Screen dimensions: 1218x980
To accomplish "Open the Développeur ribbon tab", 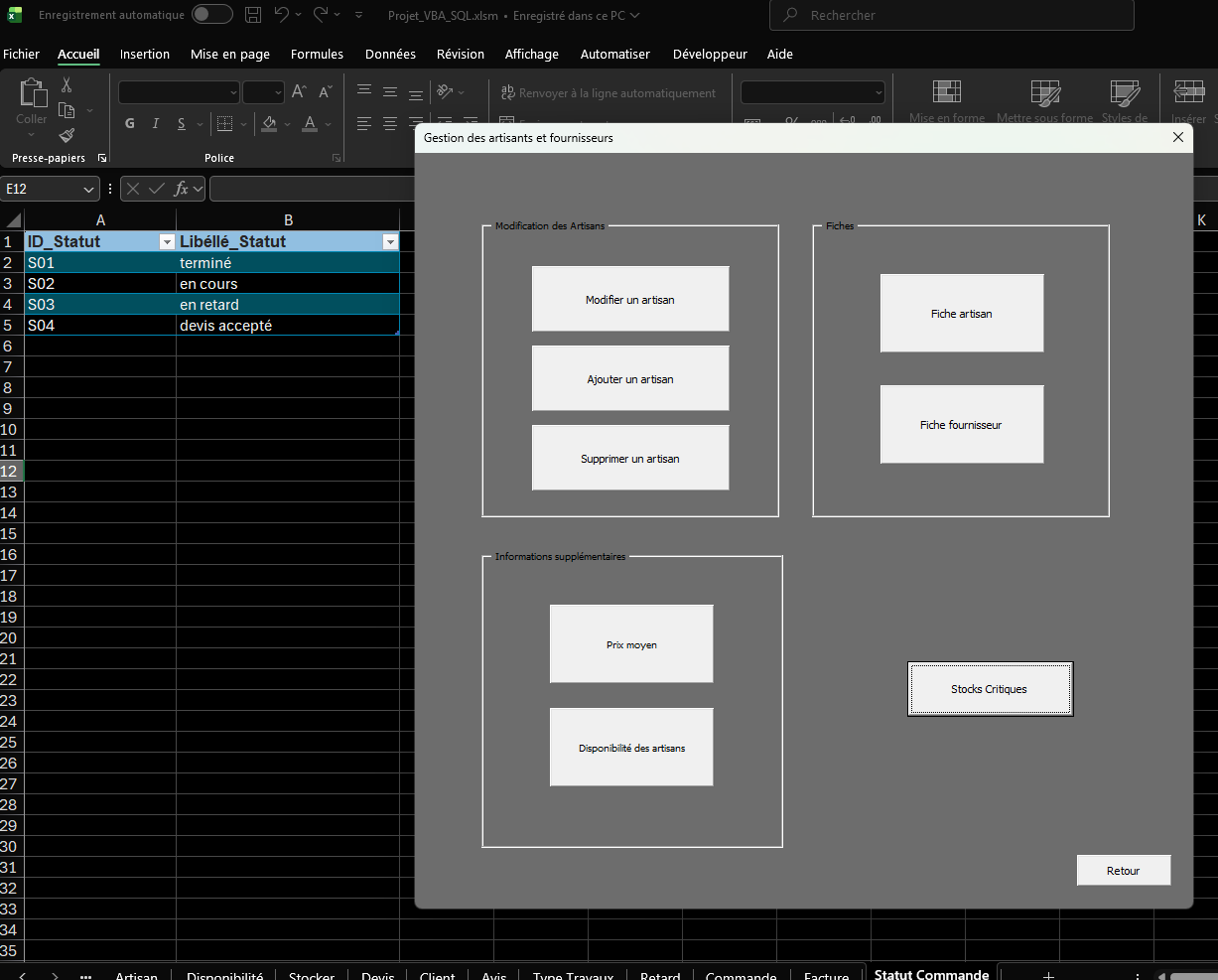I will [710, 55].
